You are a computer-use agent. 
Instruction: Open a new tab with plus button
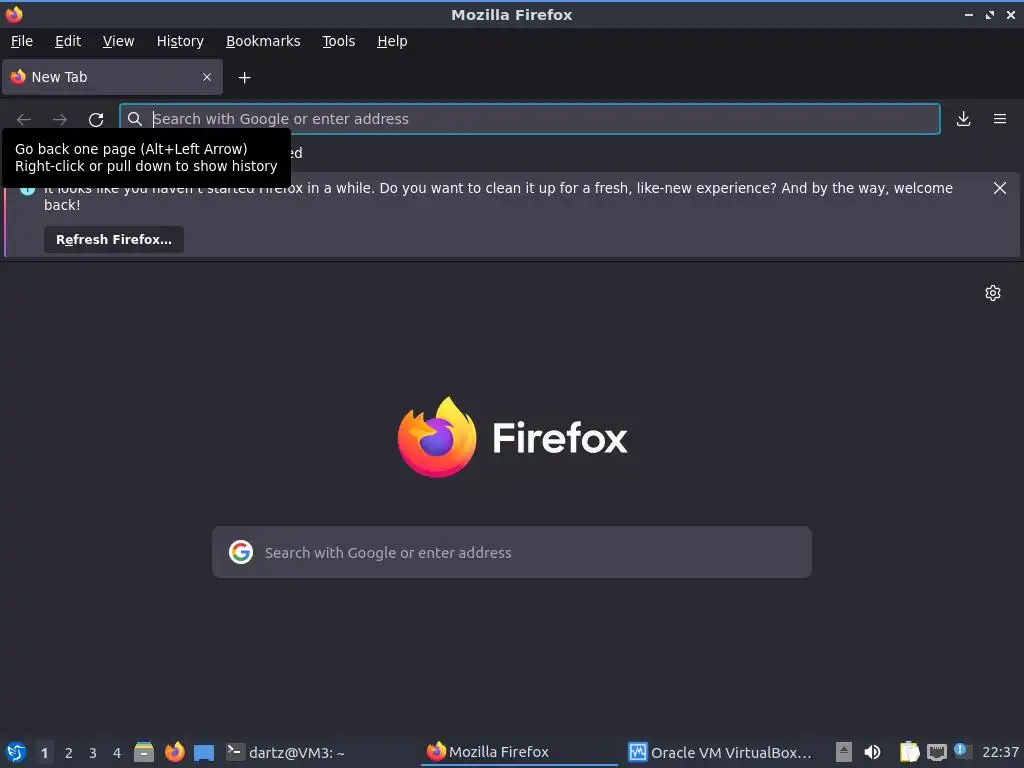pyautogui.click(x=244, y=78)
